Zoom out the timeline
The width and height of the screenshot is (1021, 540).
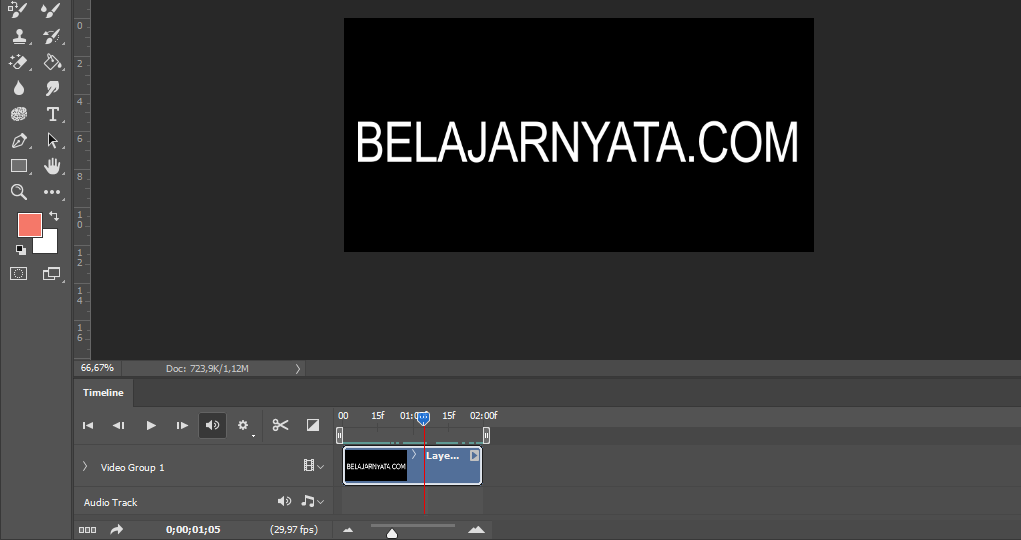tap(348, 530)
